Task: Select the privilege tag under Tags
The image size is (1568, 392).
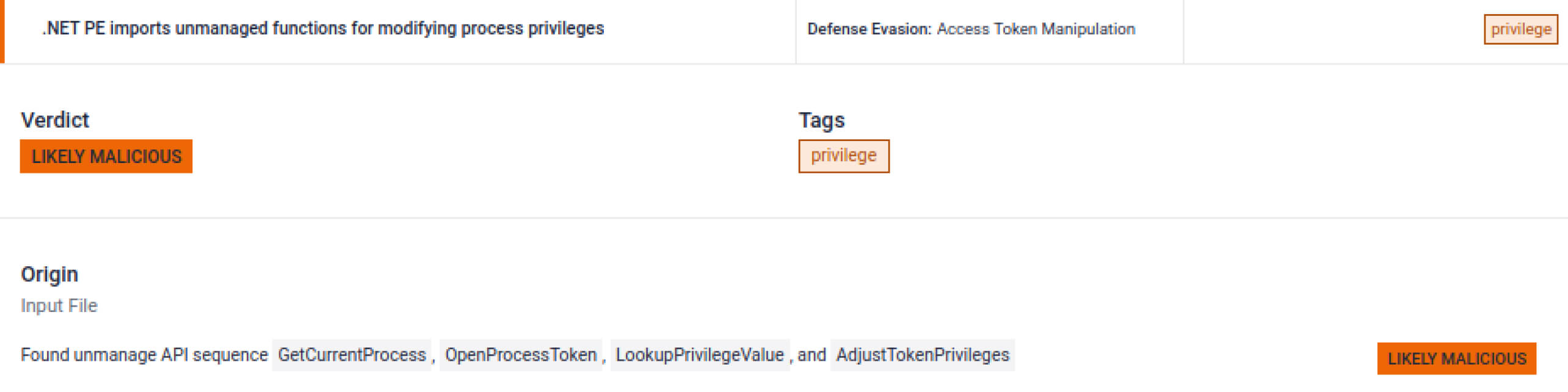Action: (x=843, y=156)
